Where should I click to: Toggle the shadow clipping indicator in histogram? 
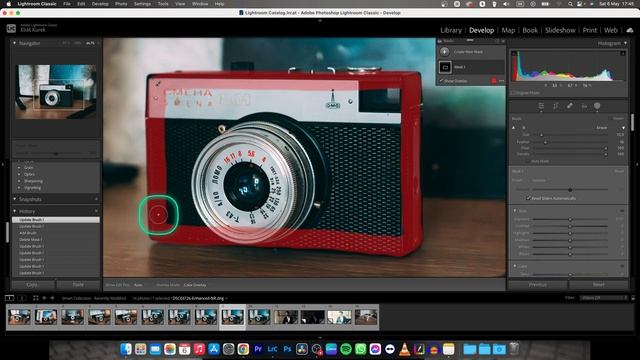coord(514,53)
